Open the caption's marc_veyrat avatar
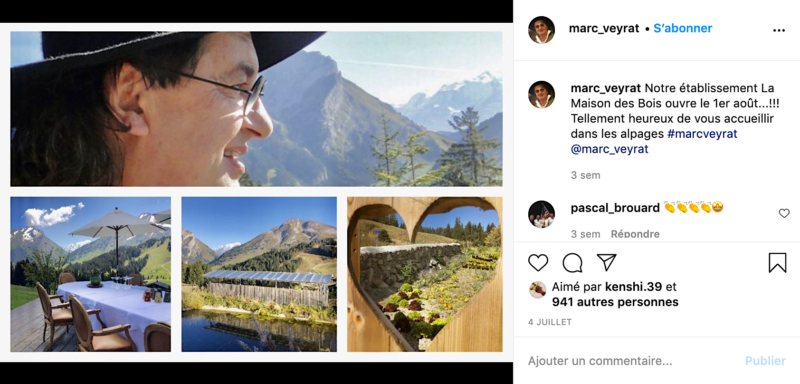Screen dimensions: 800x384 click(x=541, y=95)
